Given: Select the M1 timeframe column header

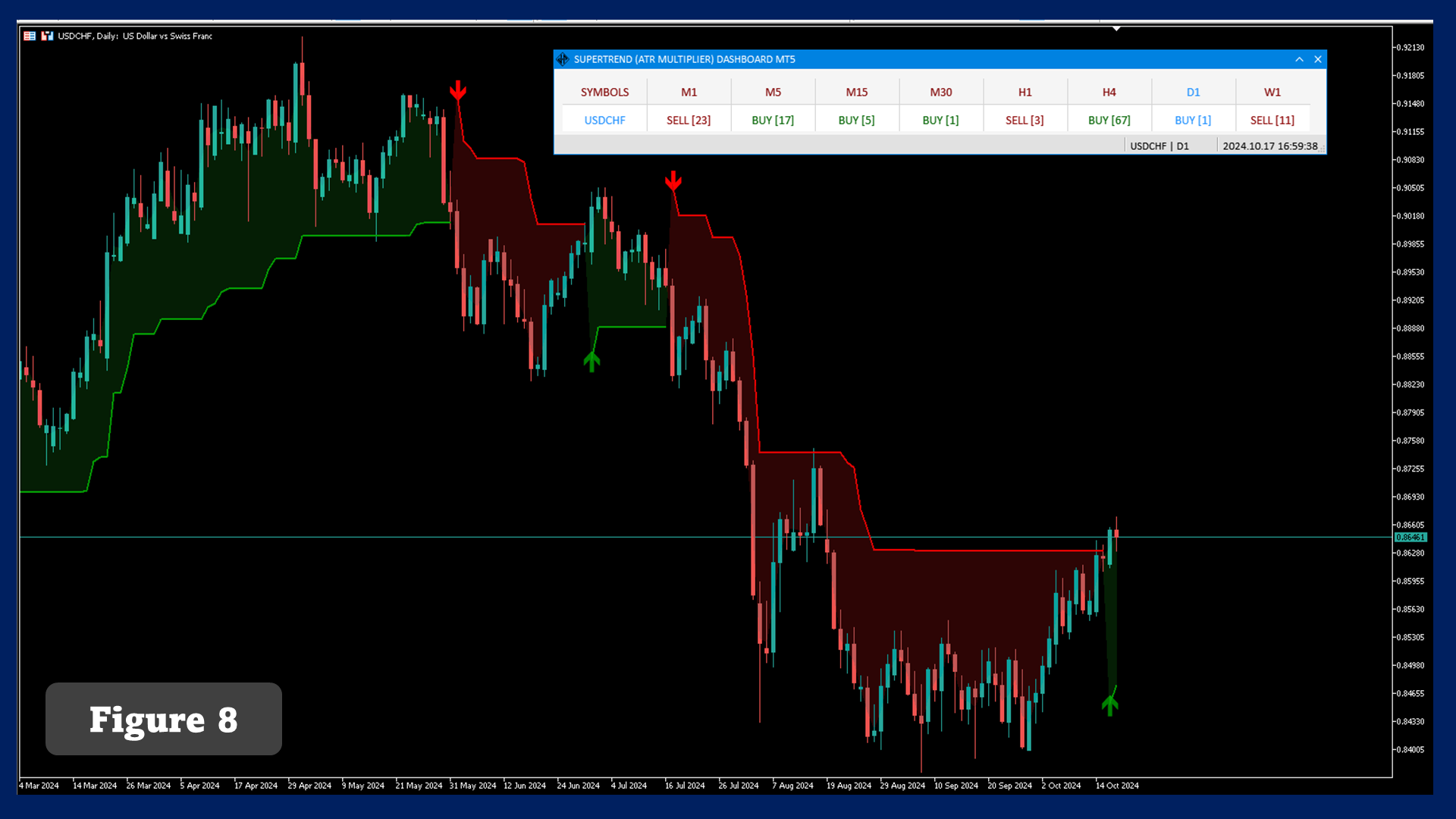Looking at the screenshot, I should pyautogui.click(x=689, y=92).
